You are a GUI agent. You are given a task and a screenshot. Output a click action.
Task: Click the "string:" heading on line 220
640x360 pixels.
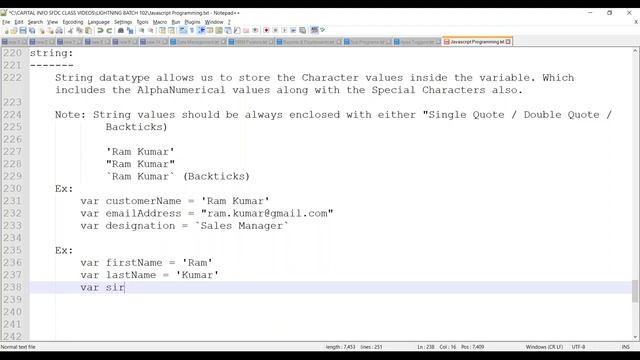pyautogui.click(x=51, y=53)
